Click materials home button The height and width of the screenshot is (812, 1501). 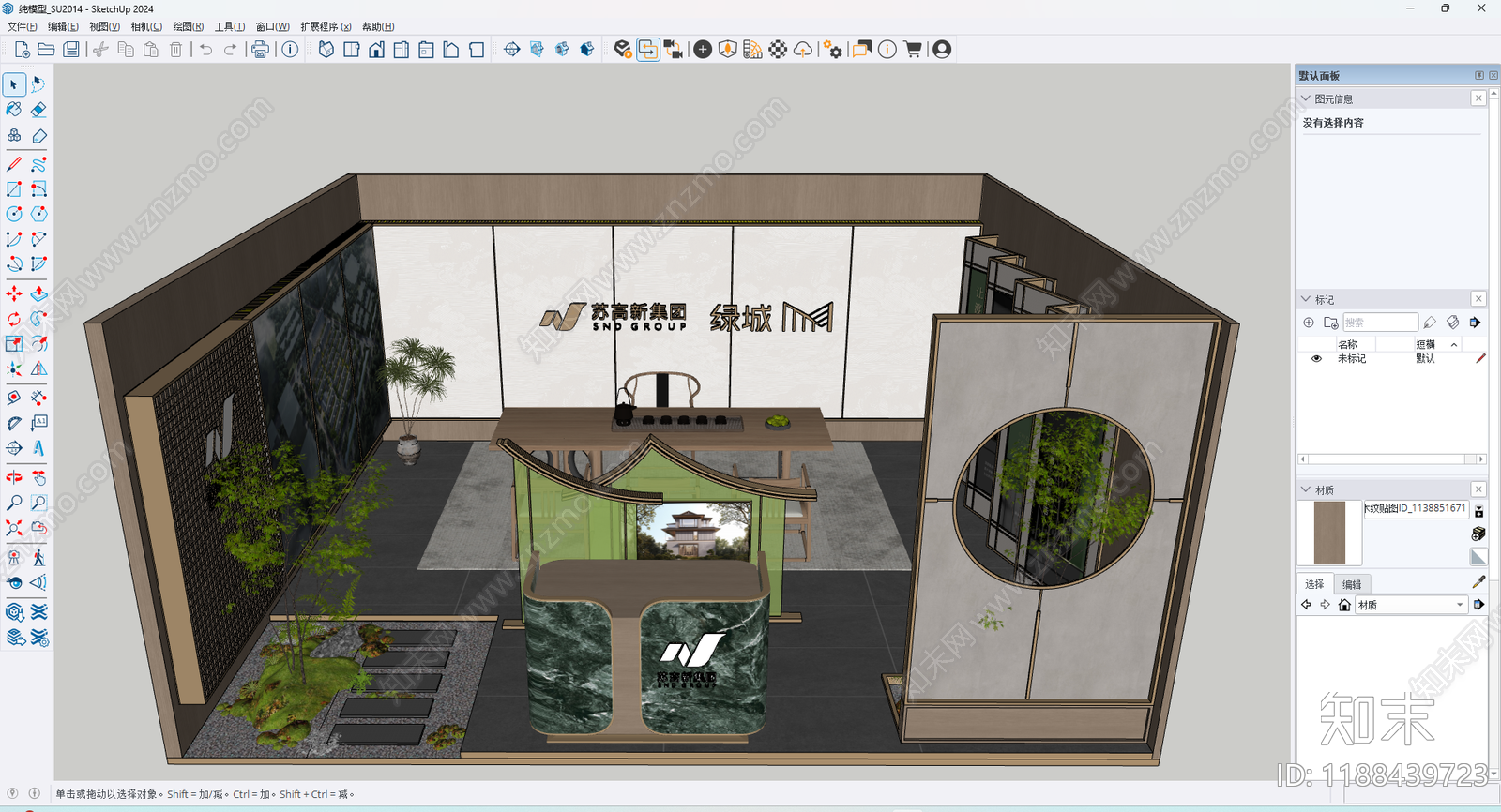1344,605
